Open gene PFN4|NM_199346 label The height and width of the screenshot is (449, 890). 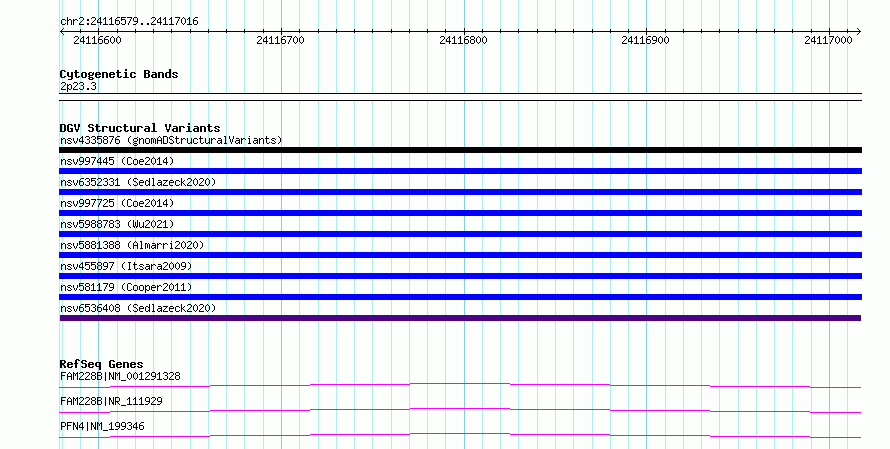point(102,426)
